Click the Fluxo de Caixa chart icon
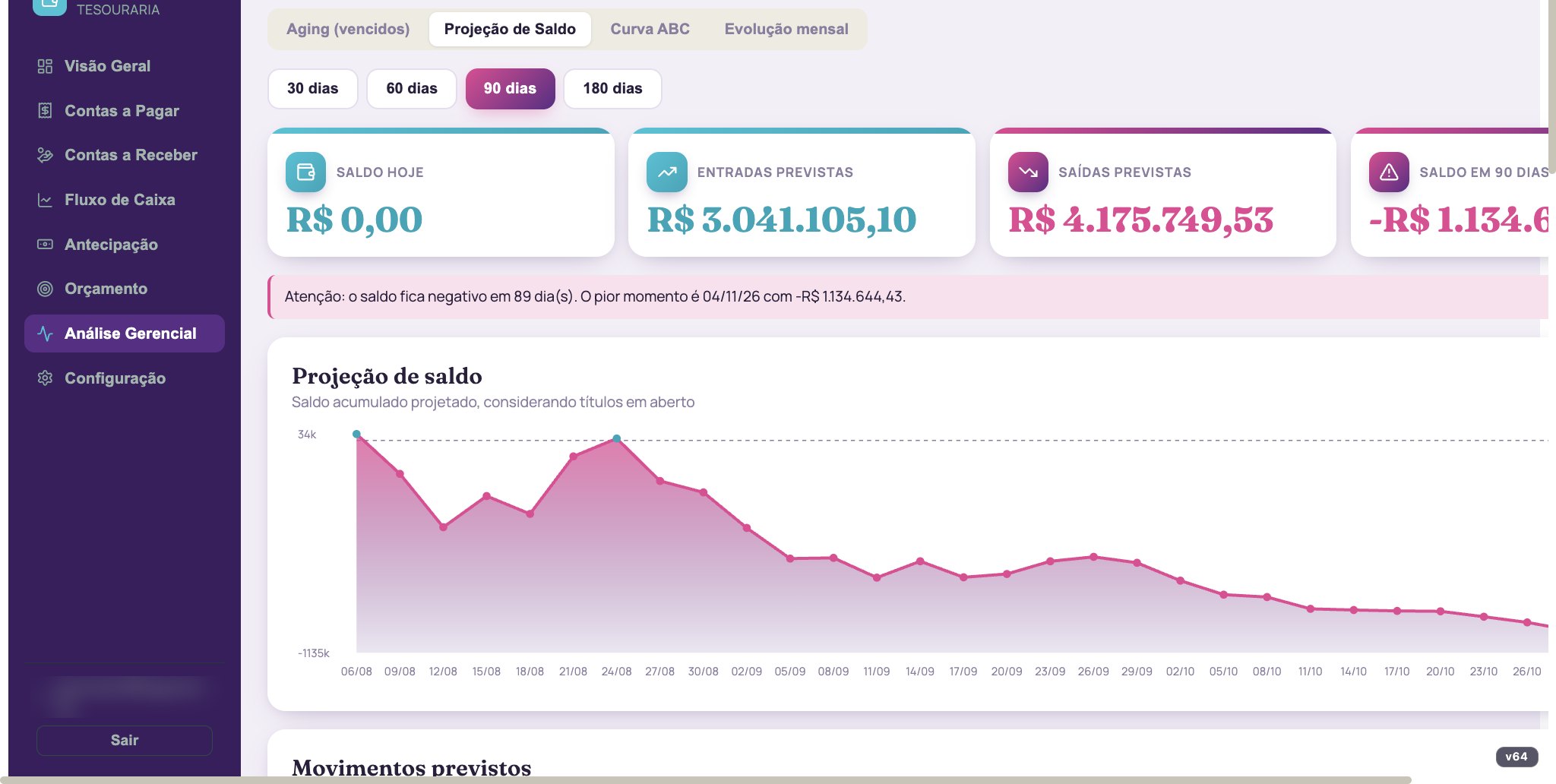Screen dimensions: 1556x784 click(x=45, y=200)
